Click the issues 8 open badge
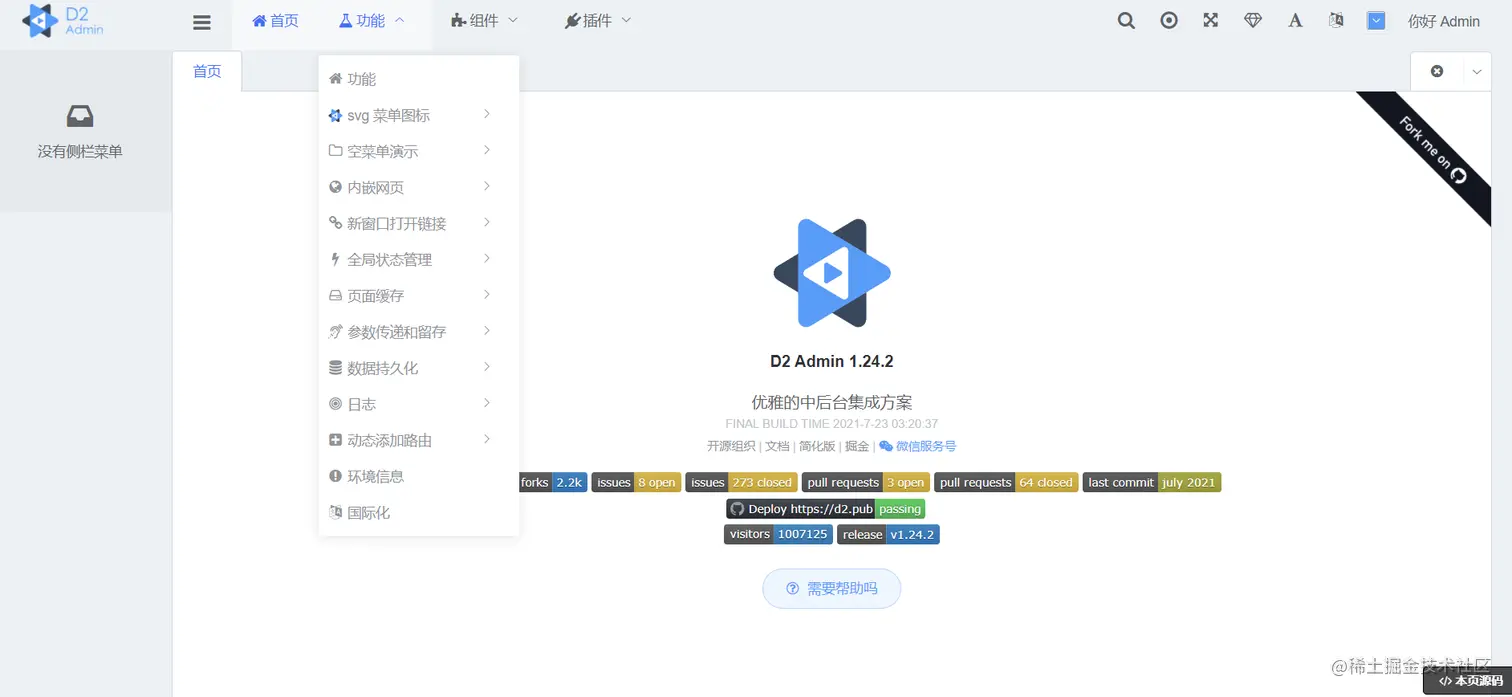The width and height of the screenshot is (1512, 697). pyautogui.click(x=636, y=482)
